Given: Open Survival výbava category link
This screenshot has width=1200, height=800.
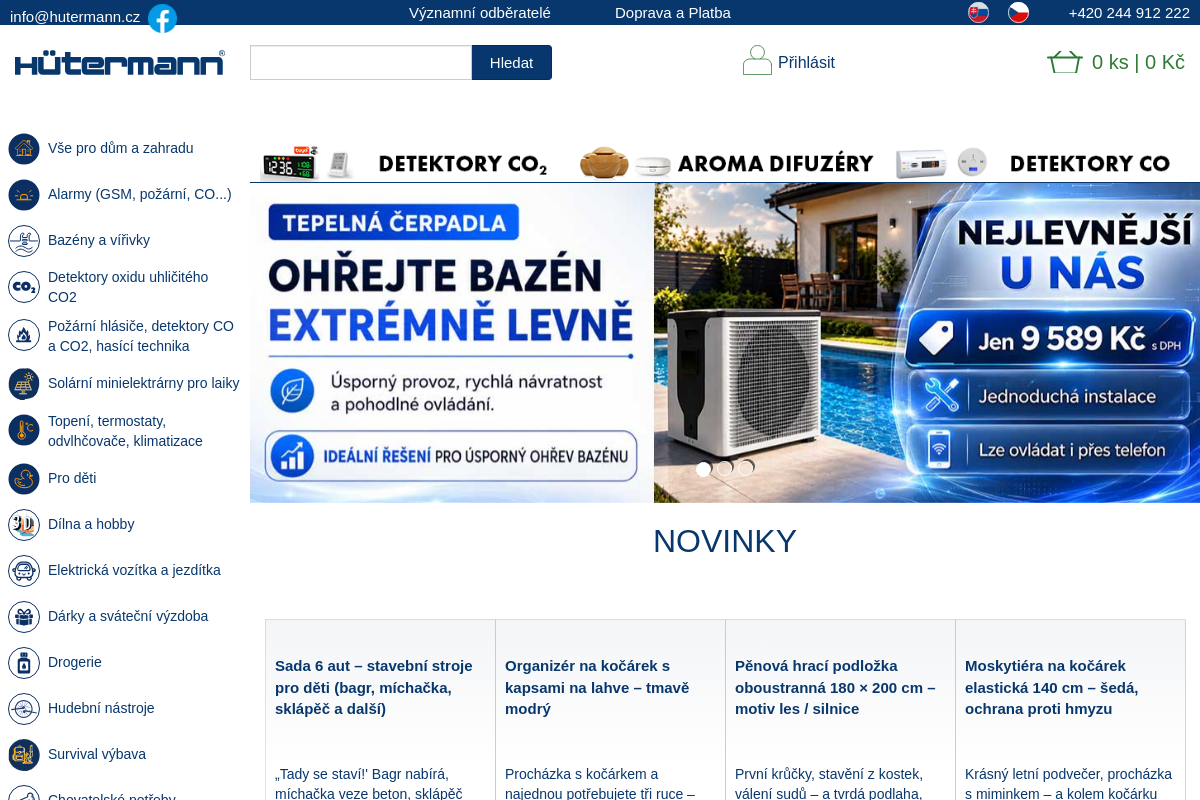Looking at the screenshot, I should coord(97,754).
